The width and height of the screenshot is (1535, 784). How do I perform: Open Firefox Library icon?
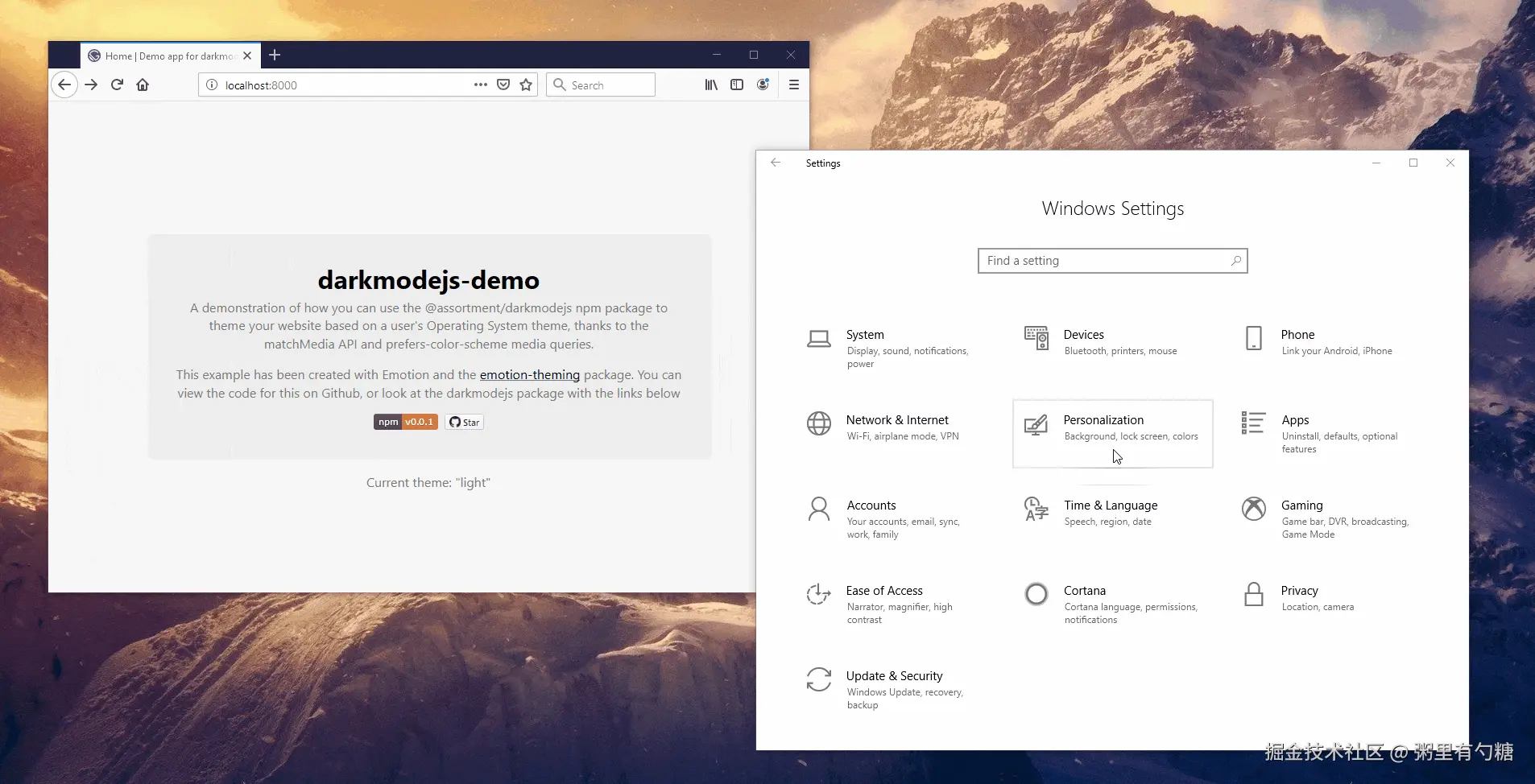point(711,85)
